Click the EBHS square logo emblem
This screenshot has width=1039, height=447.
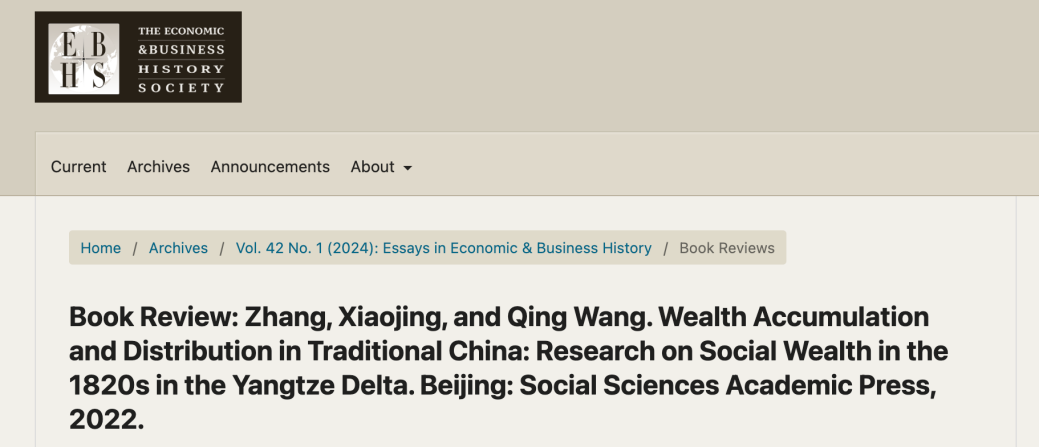(x=84, y=58)
